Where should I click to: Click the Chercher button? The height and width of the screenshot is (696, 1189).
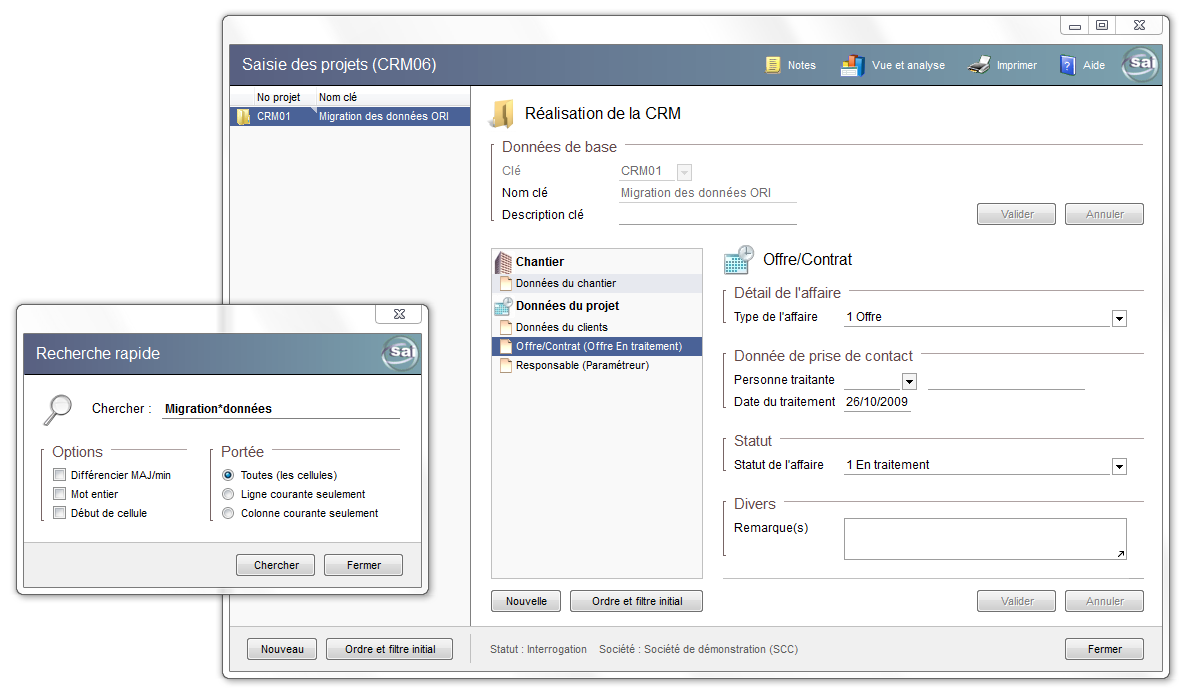(276, 565)
